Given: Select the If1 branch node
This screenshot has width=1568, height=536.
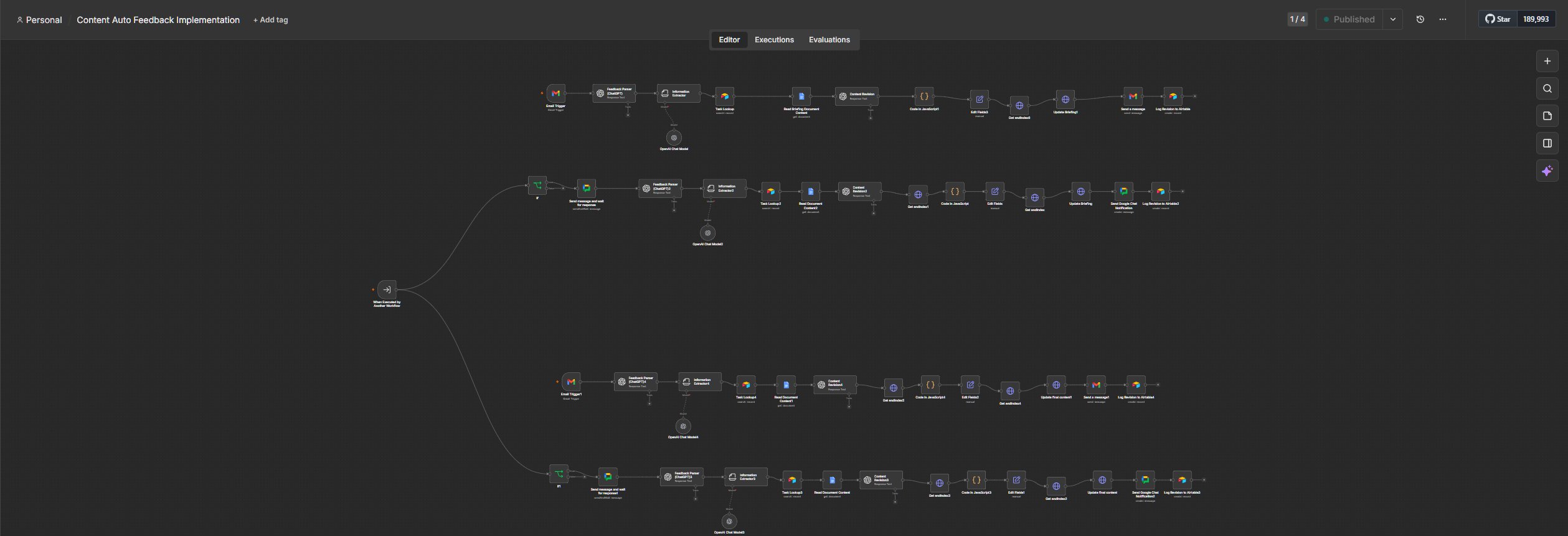Looking at the screenshot, I should point(559,474).
